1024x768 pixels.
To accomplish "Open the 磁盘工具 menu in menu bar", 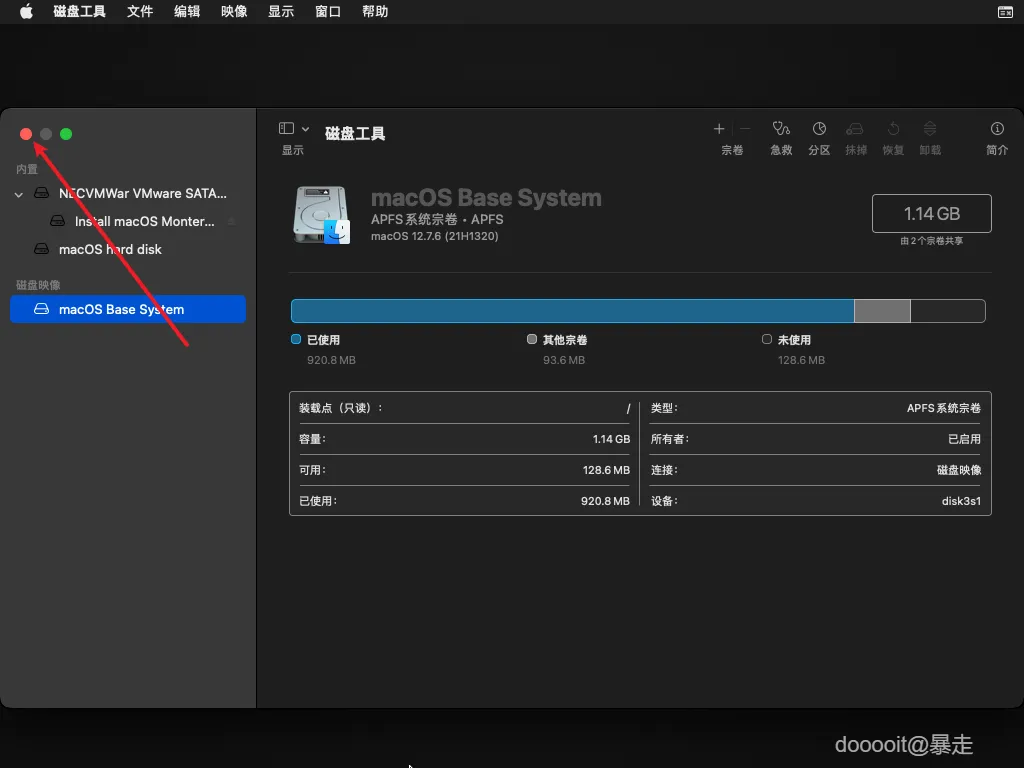I will pyautogui.click(x=79, y=11).
